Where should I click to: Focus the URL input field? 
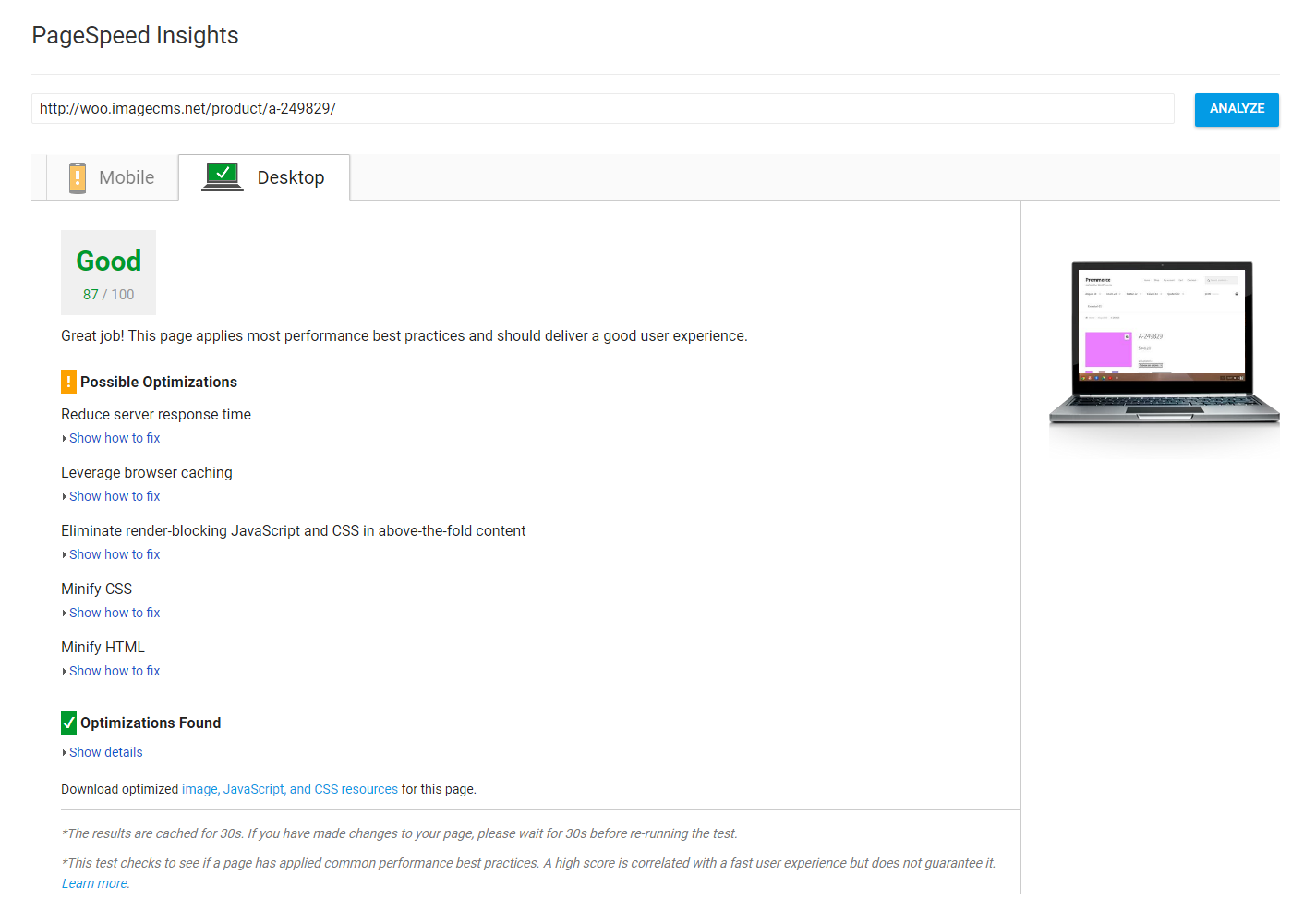pyautogui.click(x=603, y=109)
